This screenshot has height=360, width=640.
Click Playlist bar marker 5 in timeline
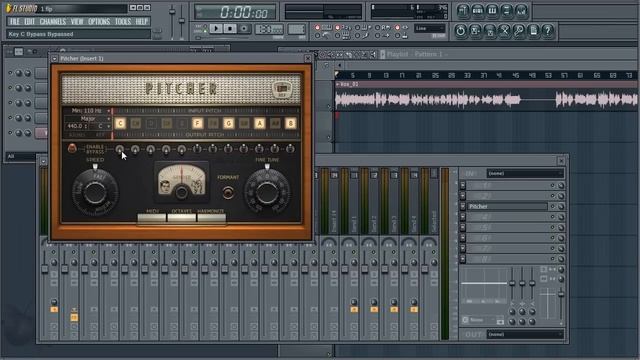pyautogui.click(x=352, y=76)
